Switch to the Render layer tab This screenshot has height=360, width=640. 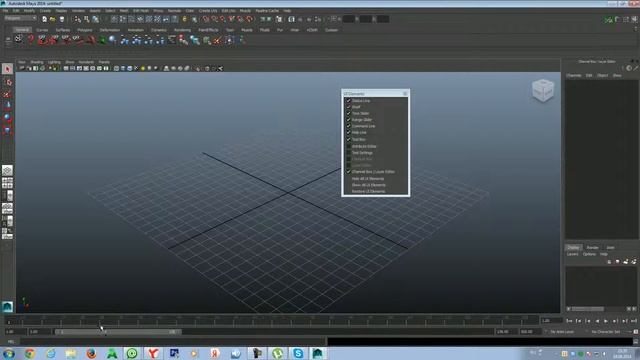[x=592, y=247]
